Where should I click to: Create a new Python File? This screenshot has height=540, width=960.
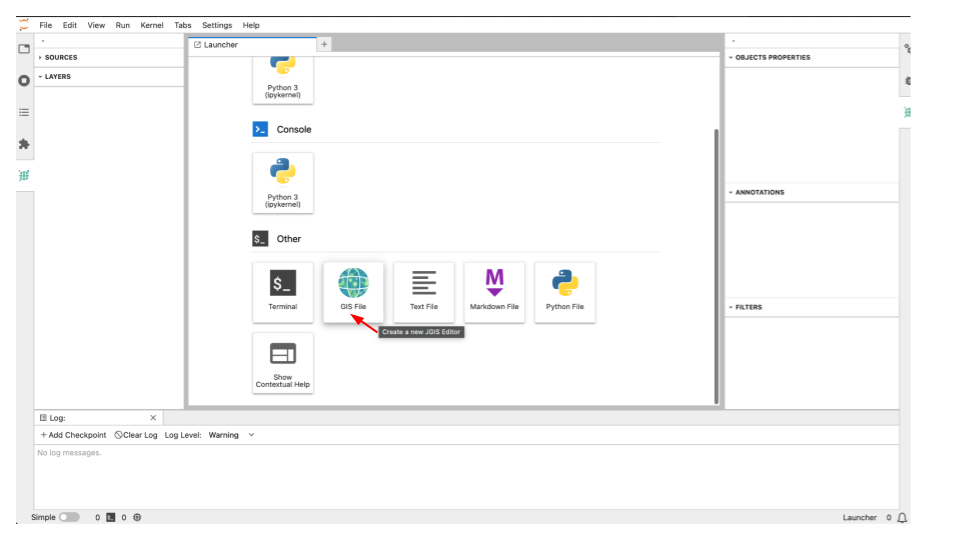[565, 291]
